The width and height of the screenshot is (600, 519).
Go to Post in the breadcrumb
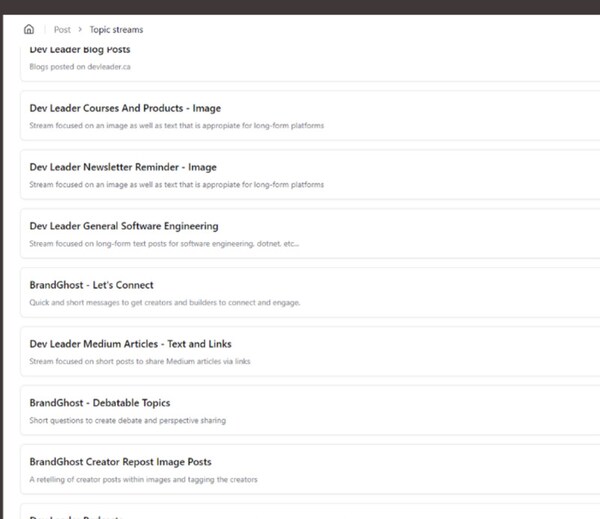pyautogui.click(x=62, y=30)
